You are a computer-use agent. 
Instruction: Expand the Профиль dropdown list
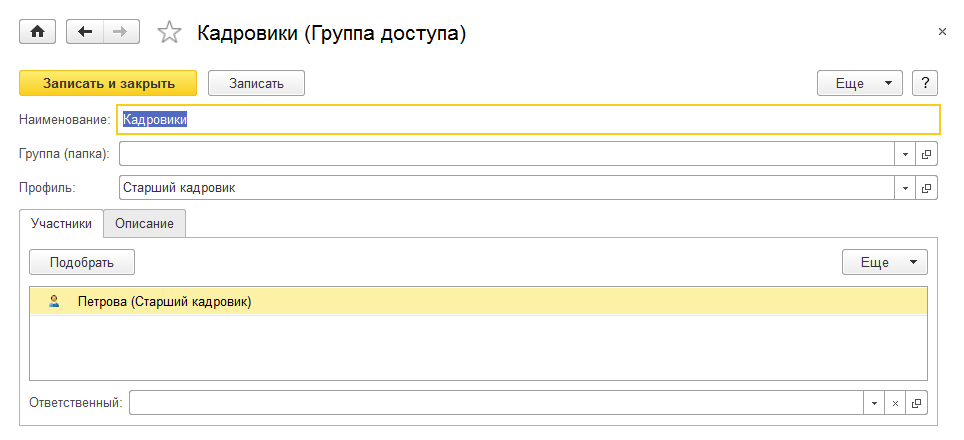pyautogui.click(x=905, y=187)
